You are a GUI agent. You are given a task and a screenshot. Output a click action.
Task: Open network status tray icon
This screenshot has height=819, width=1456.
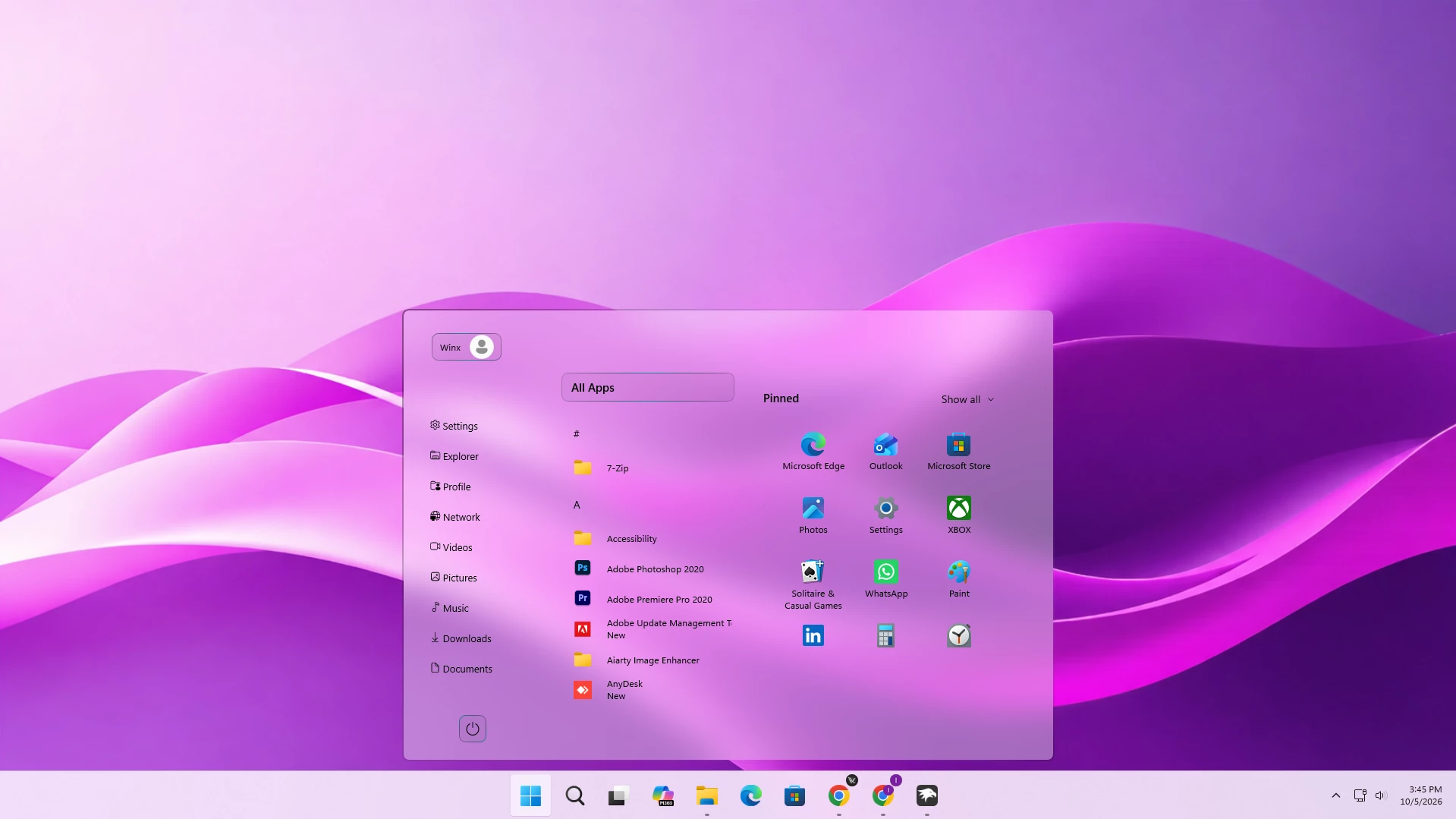(x=1360, y=795)
